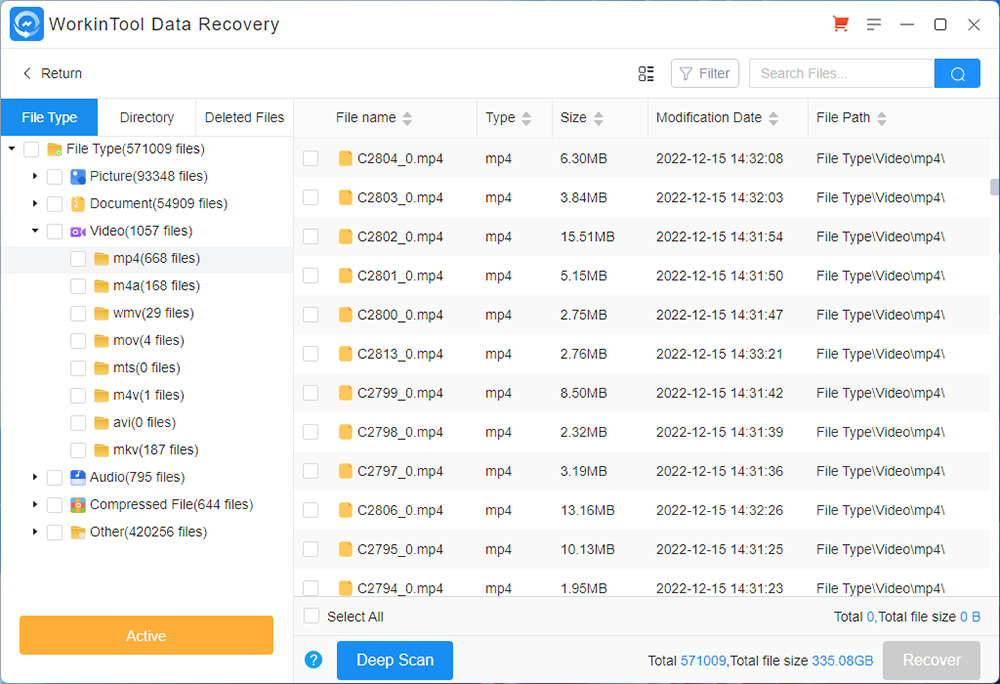Check the mov(4 files) checkbox
The image size is (1000, 684).
click(x=78, y=340)
